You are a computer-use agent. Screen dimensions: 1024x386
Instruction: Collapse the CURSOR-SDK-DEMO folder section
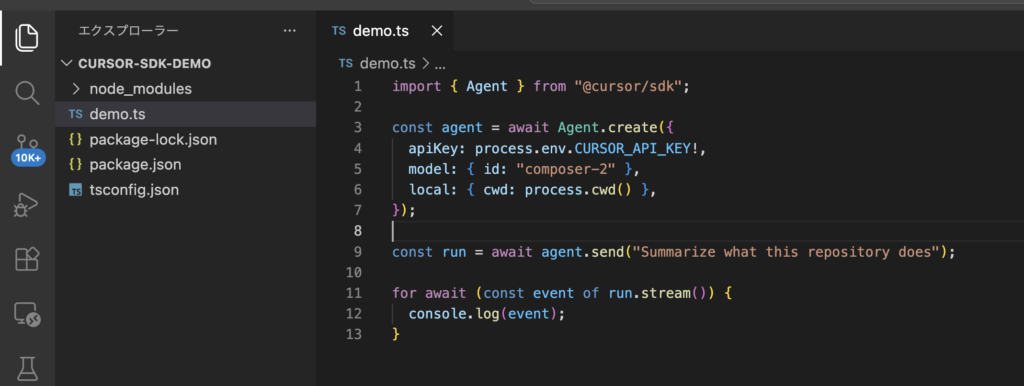point(185,63)
